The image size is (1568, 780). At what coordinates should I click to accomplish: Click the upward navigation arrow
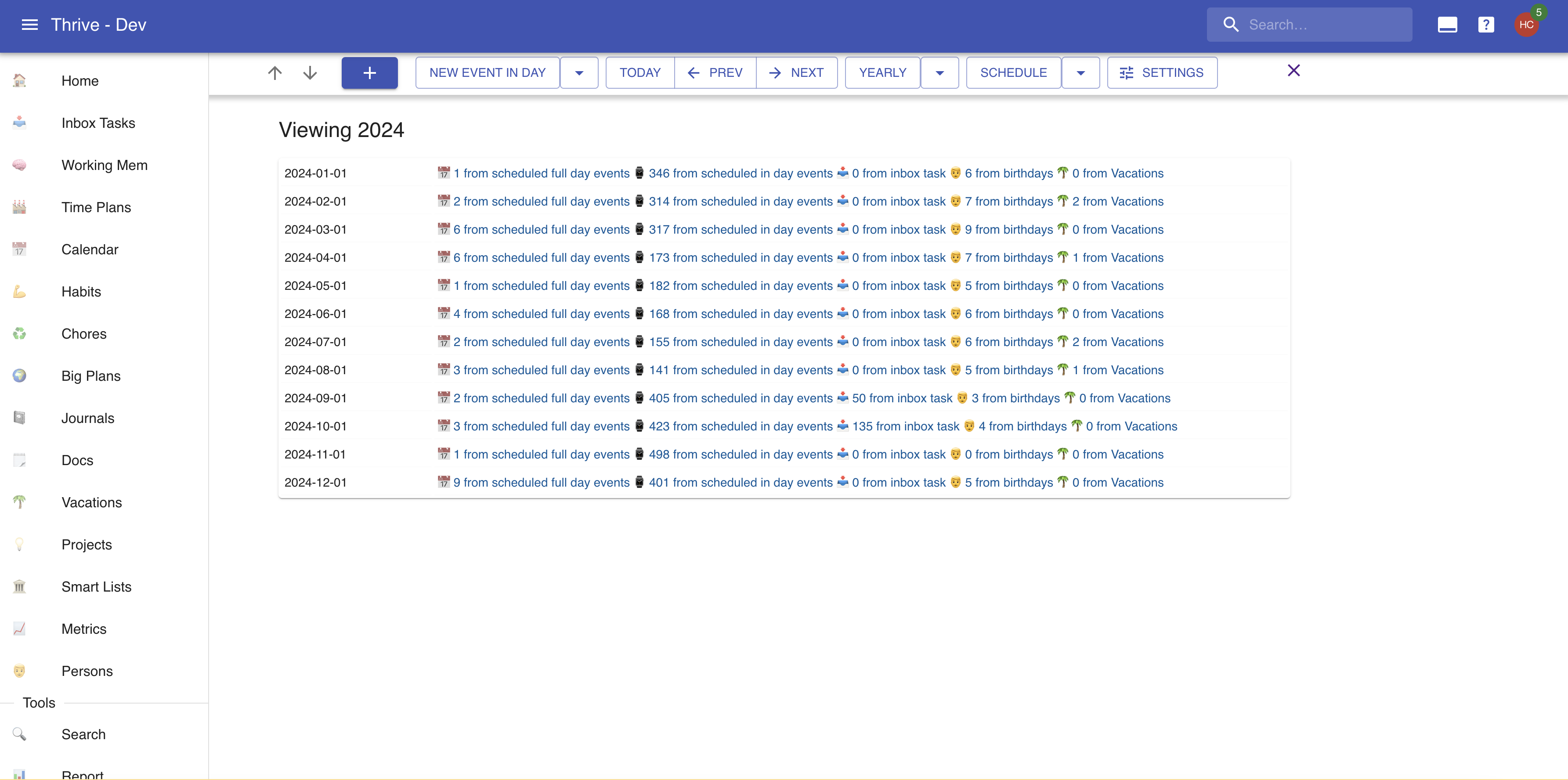tap(275, 72)
